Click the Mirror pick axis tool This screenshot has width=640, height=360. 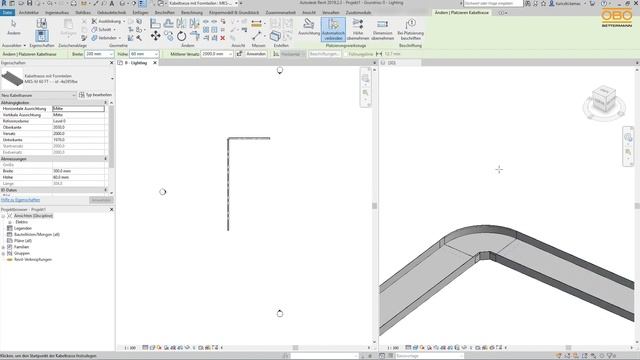point(181,23)
